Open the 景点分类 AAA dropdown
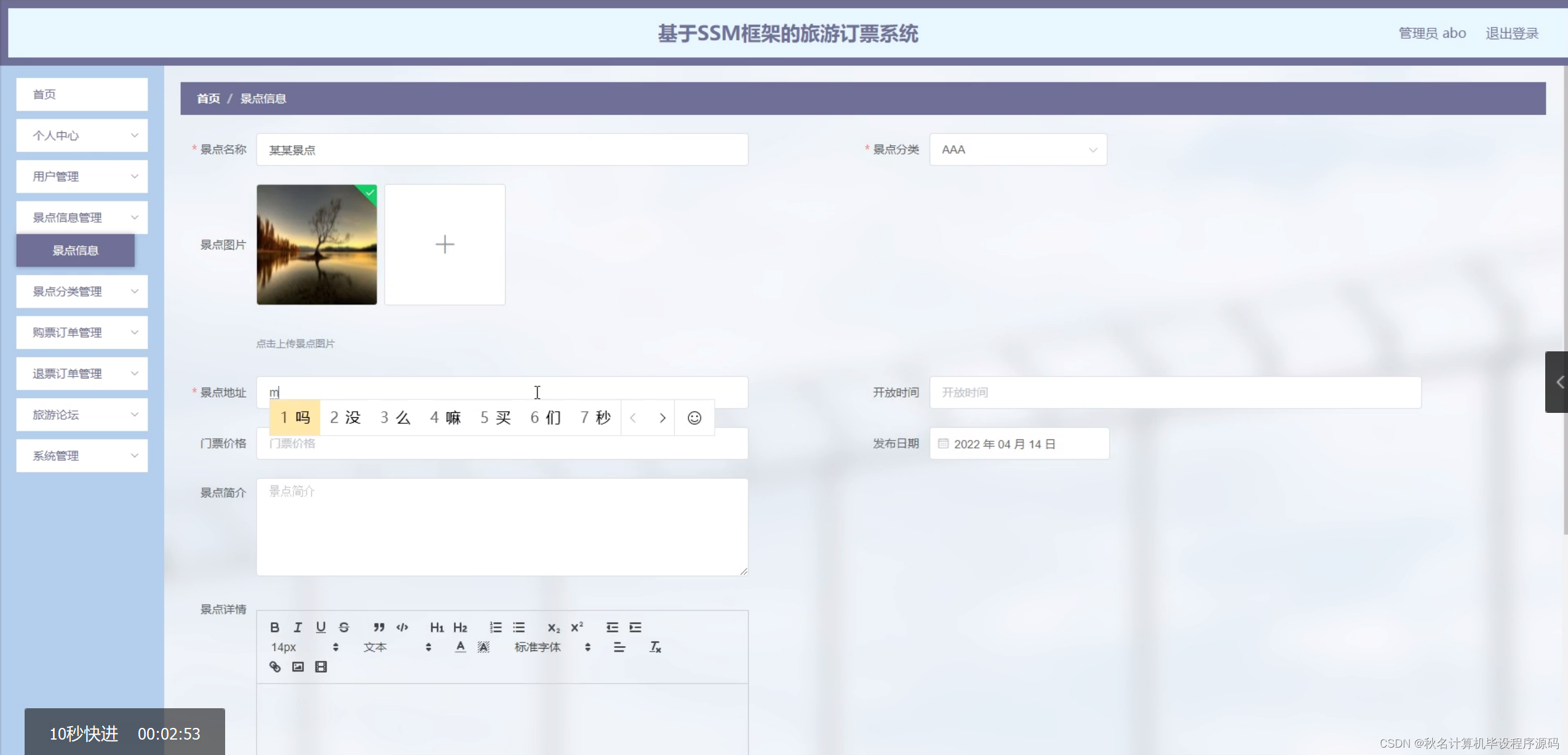1568x755 pixels. pos(1017,150)
